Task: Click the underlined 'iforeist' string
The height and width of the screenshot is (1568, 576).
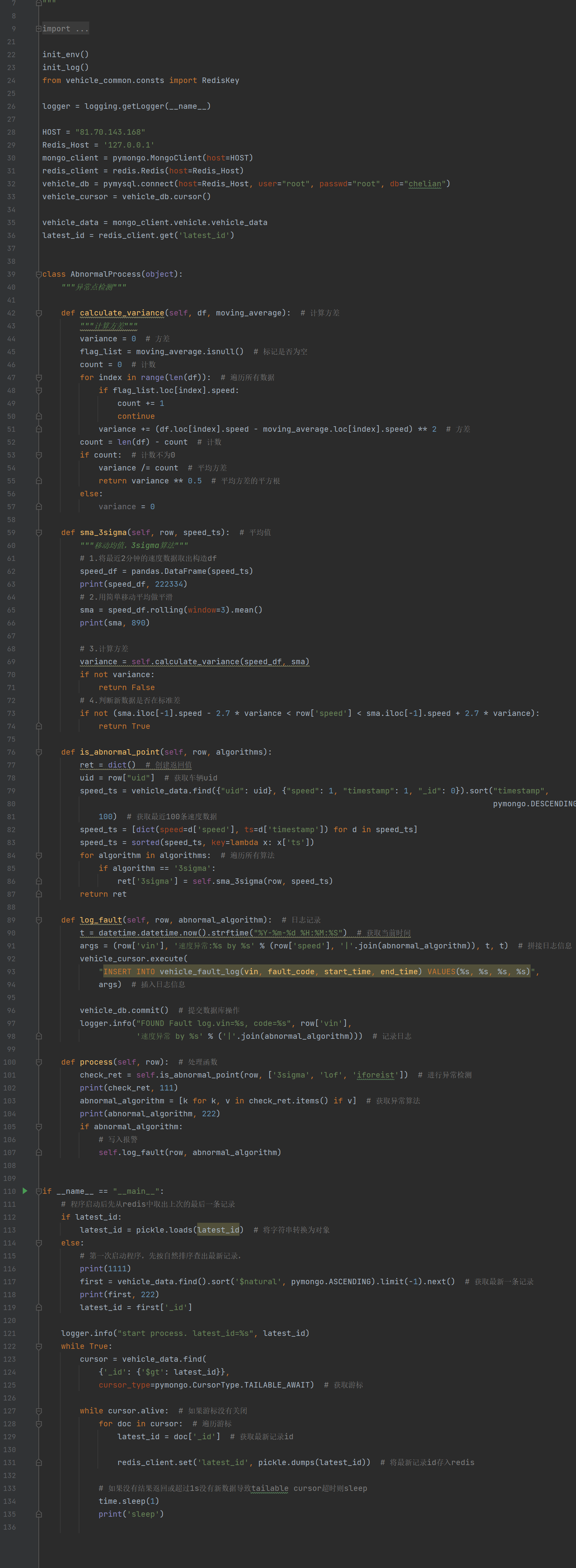Action: tap(375, 1076)
